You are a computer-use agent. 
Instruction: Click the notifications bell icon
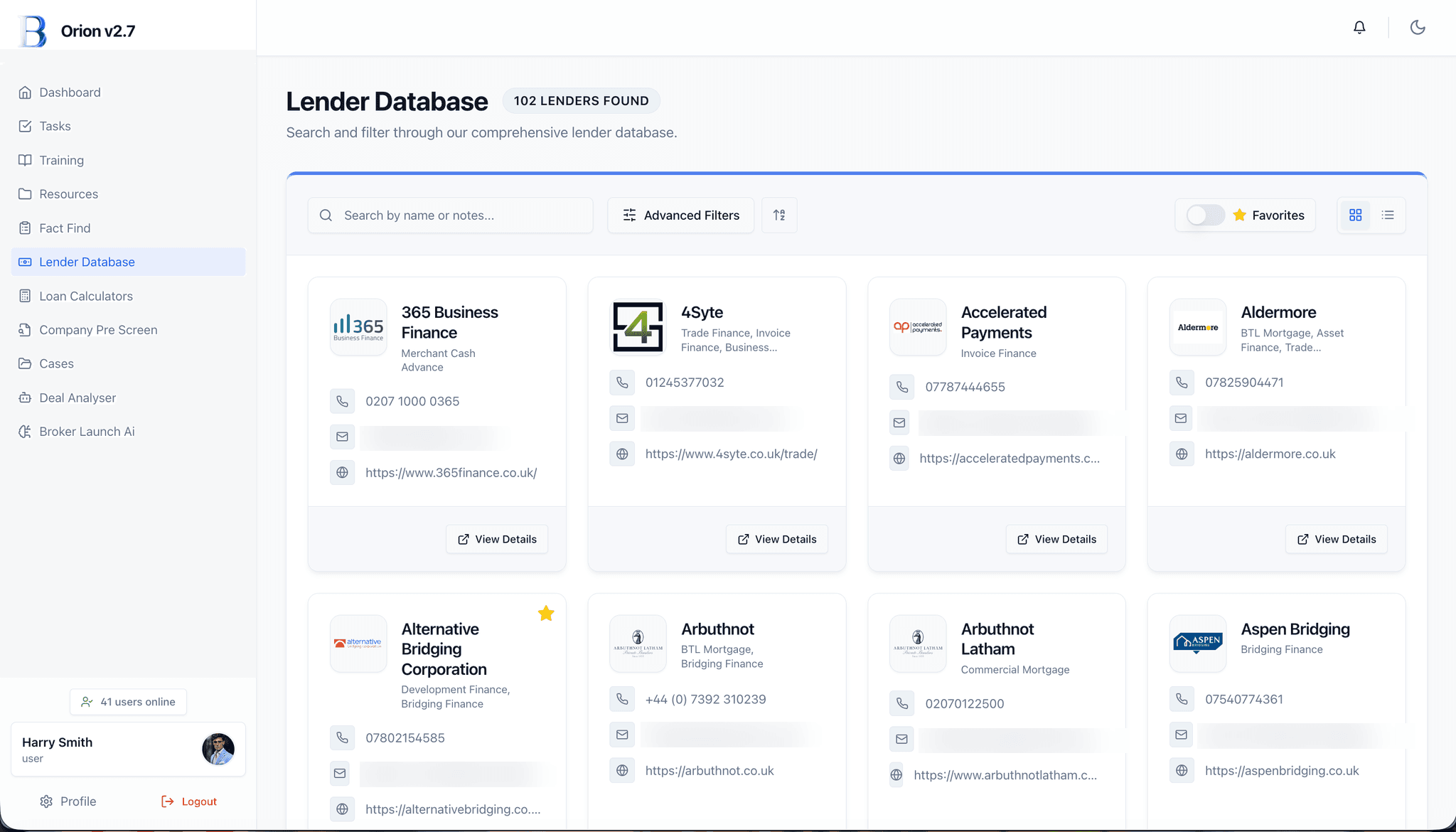click(x=1359, y=28)
